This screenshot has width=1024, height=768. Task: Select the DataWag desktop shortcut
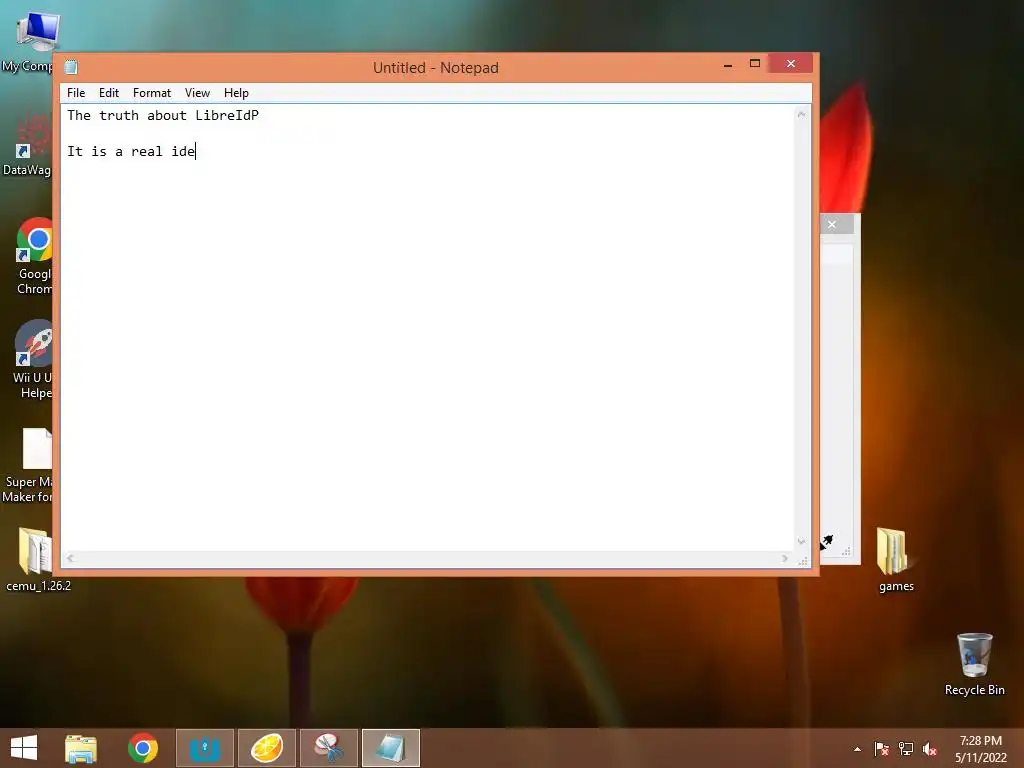(x=27, y=144)
